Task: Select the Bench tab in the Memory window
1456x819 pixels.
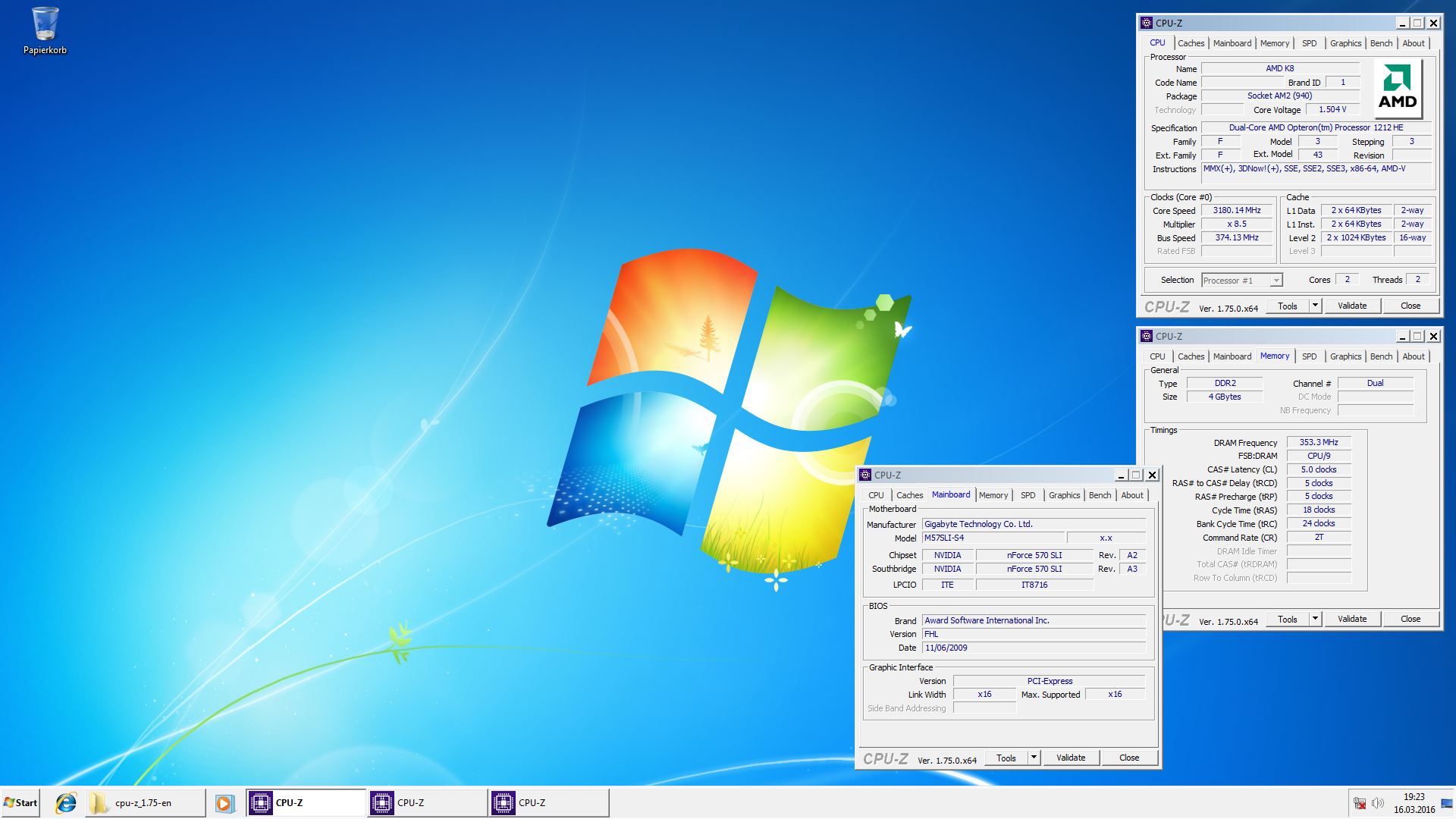Action: [1381, 356]
